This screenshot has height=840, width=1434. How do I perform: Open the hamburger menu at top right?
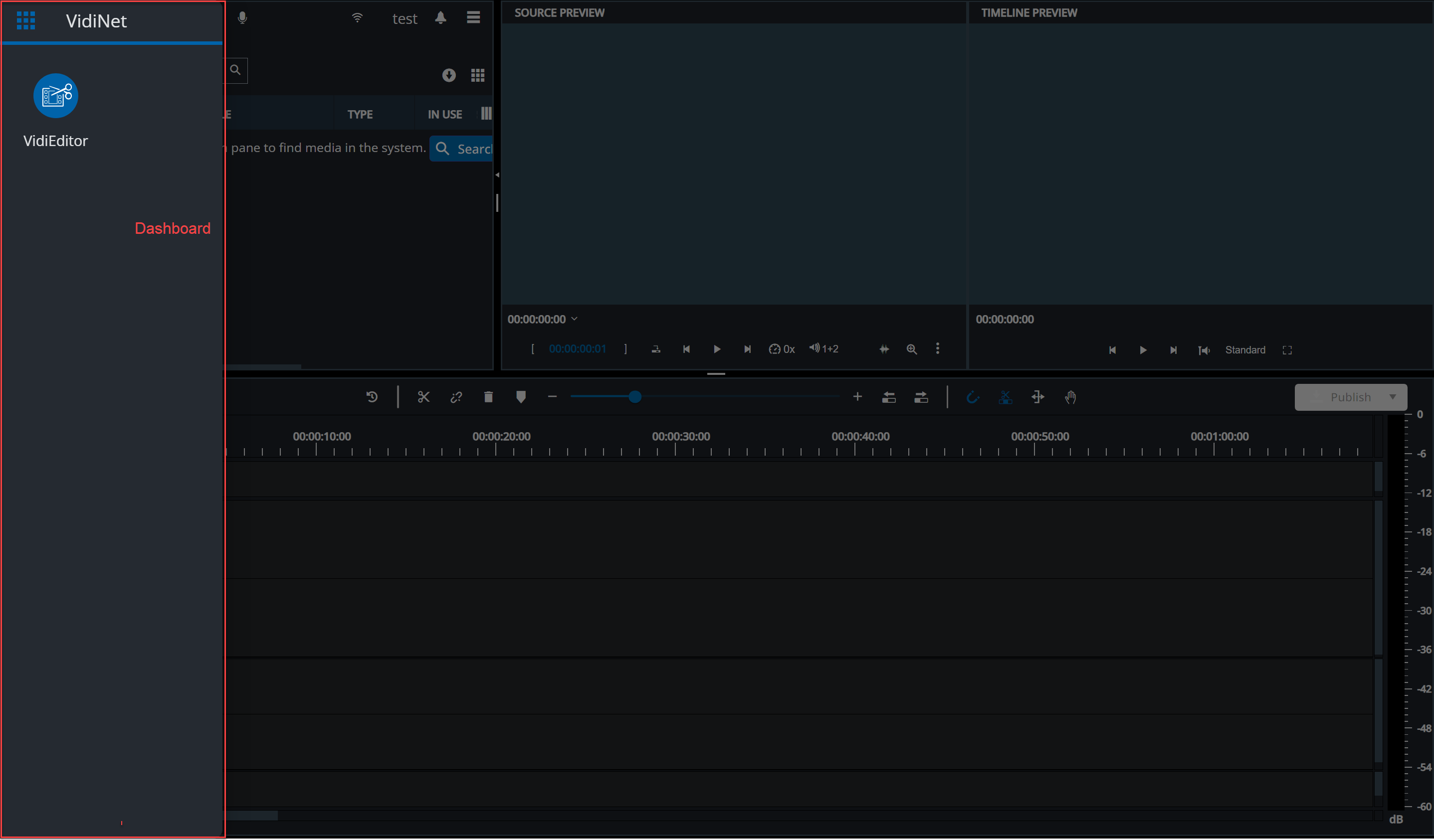pos(473,17)
